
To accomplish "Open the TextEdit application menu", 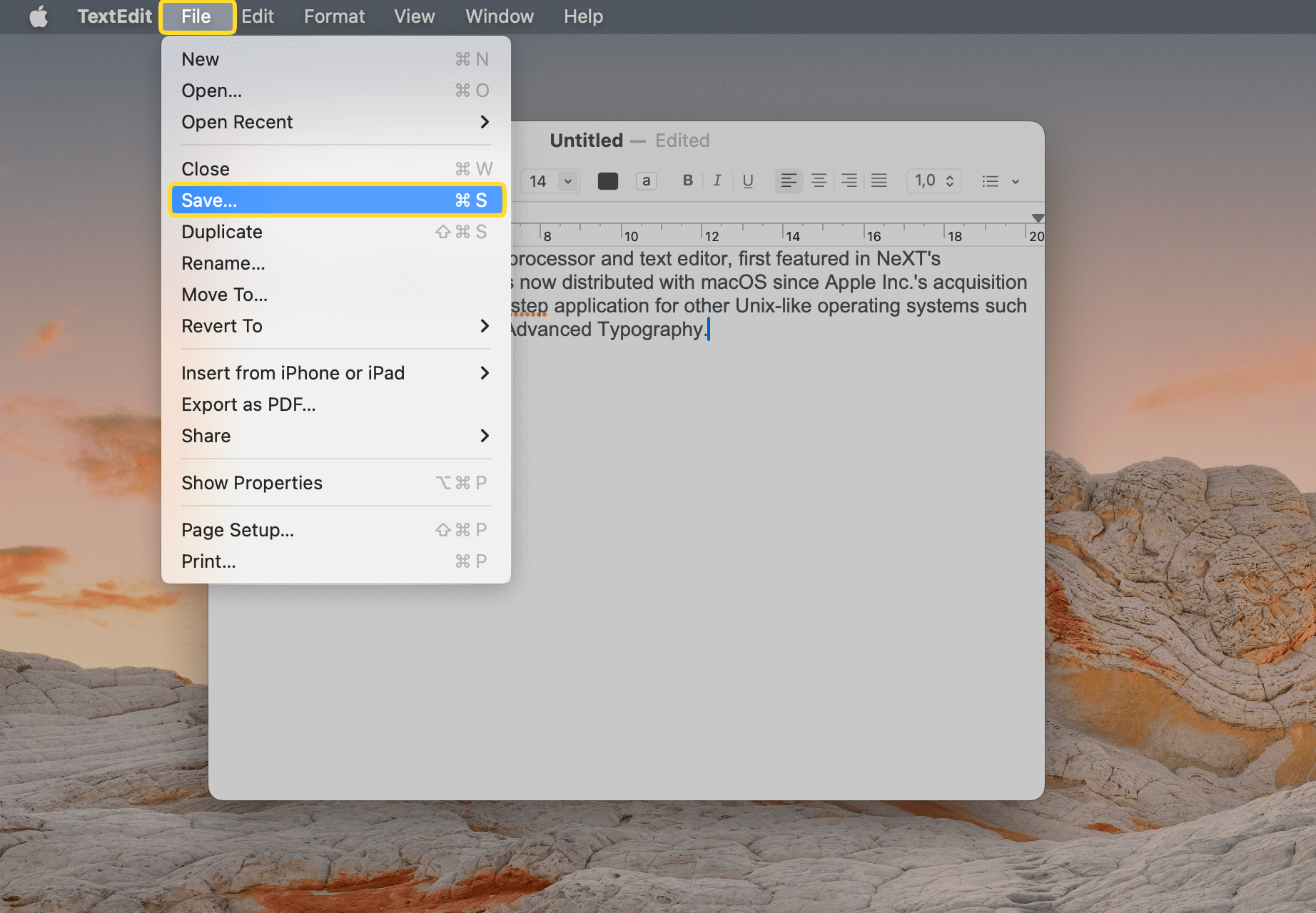I will pyautogui.click(x=114, y=16).
